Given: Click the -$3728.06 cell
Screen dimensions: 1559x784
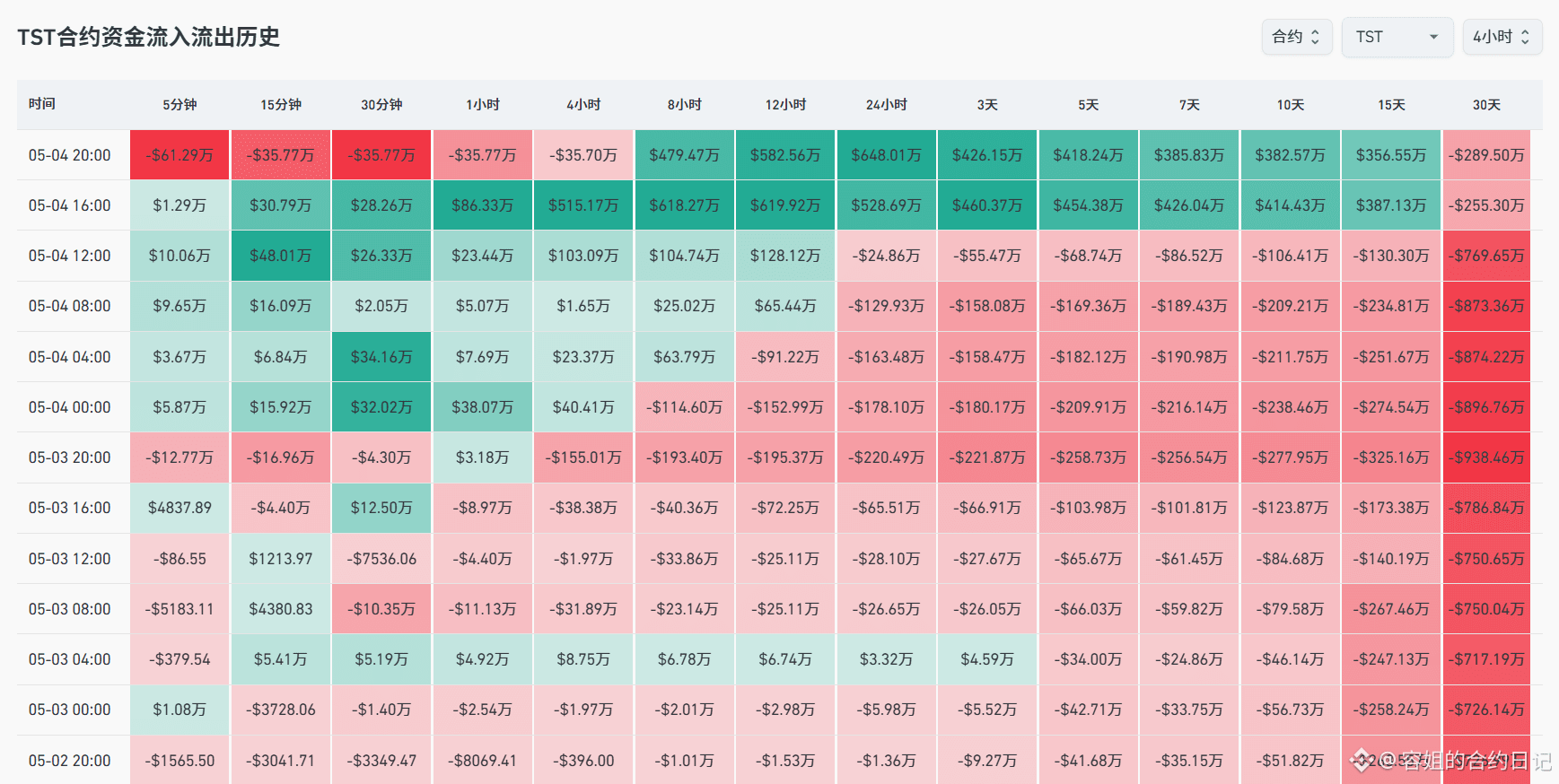Looking at the screenshot, I should tap(281, 710).
